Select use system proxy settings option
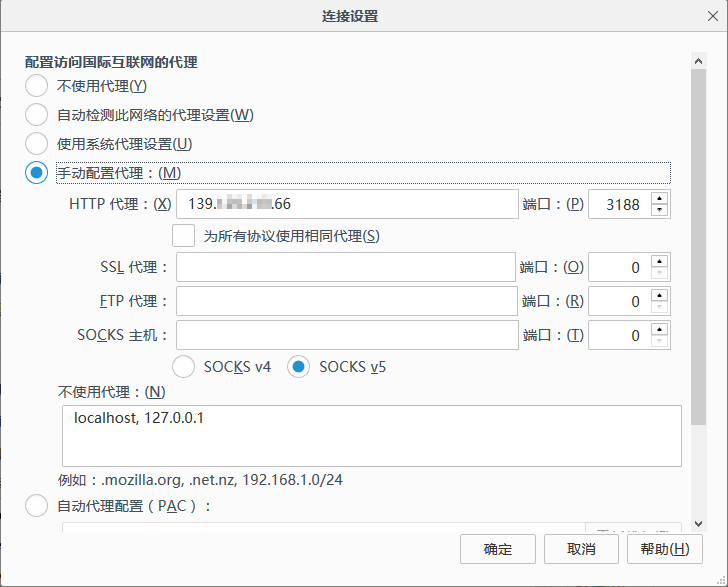728x587 pixels. coord(36,144)
